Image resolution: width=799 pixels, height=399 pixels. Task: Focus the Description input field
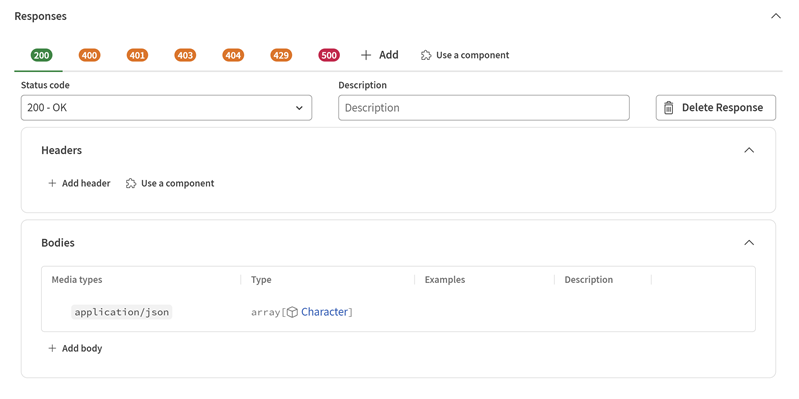click(x=484, y=108)
